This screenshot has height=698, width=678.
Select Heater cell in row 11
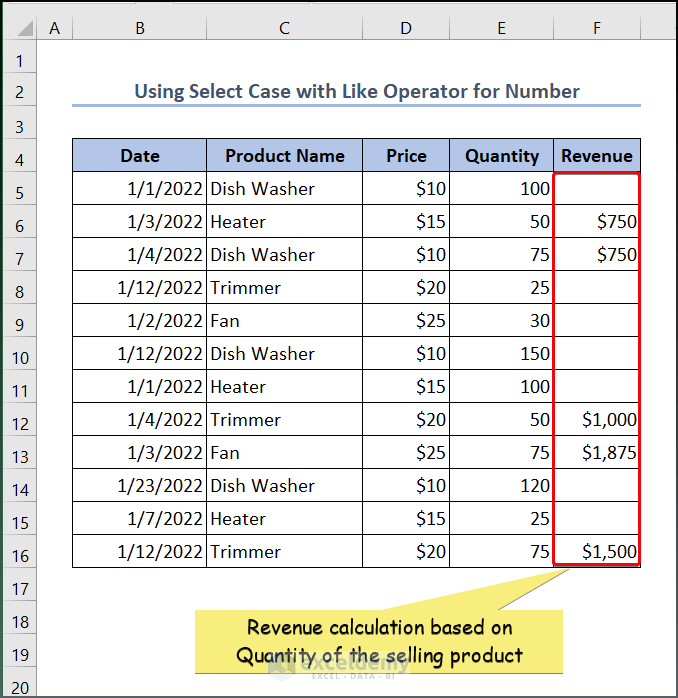284,386
